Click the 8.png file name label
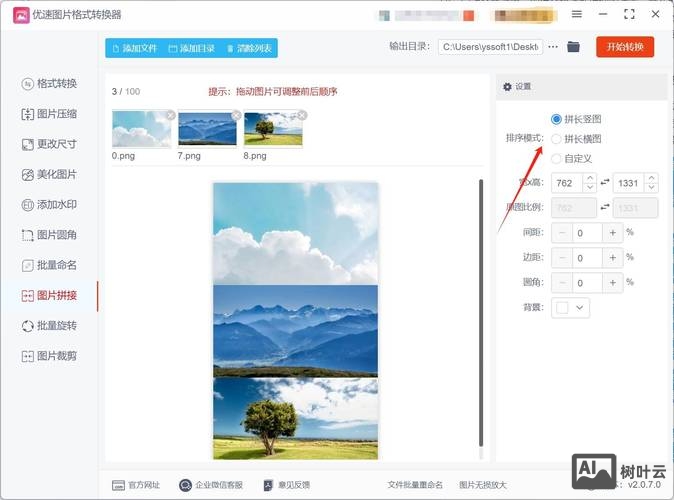 (255, 156)
